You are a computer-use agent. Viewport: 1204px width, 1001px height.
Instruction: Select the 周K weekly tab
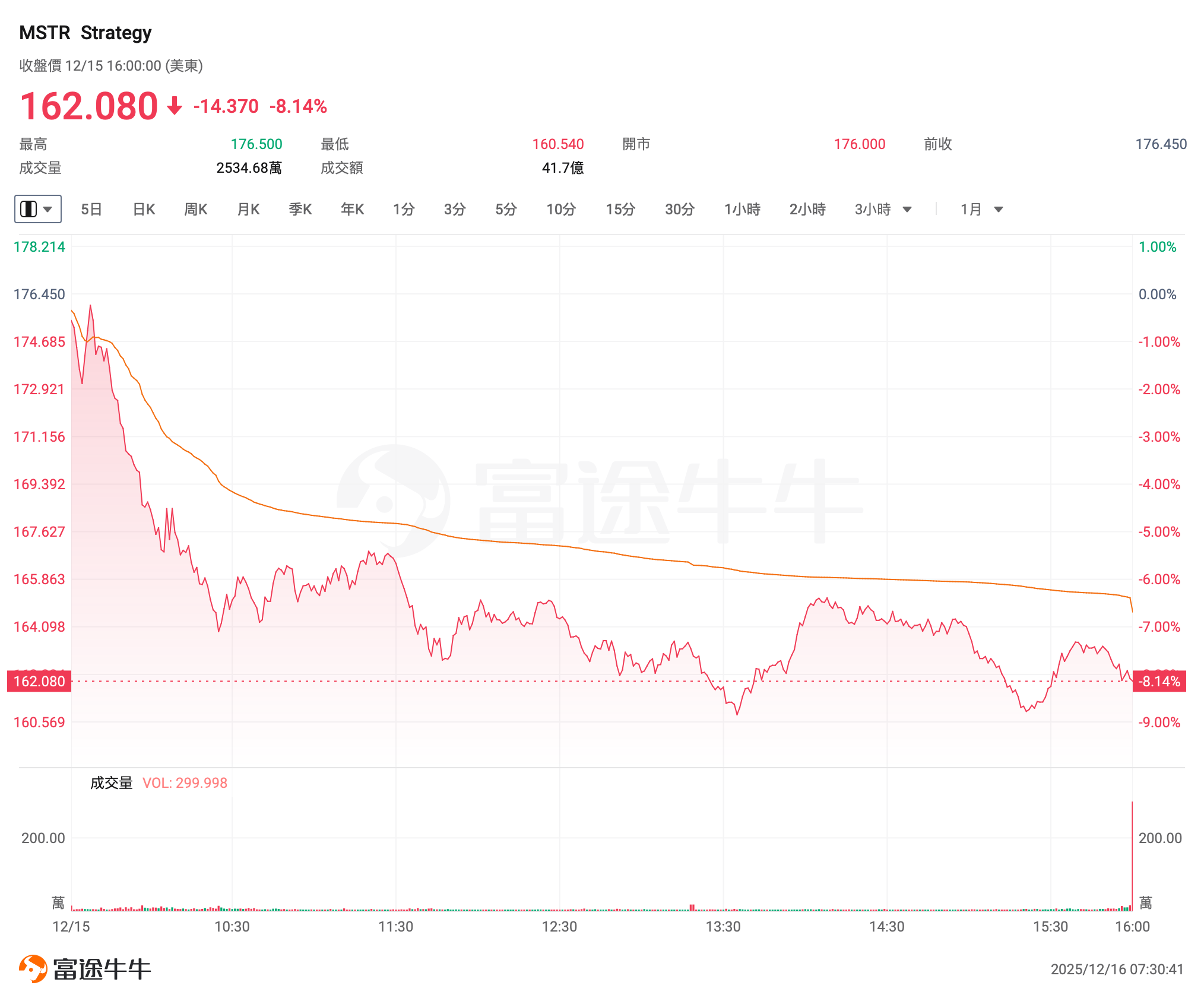[x=196, y=210]
